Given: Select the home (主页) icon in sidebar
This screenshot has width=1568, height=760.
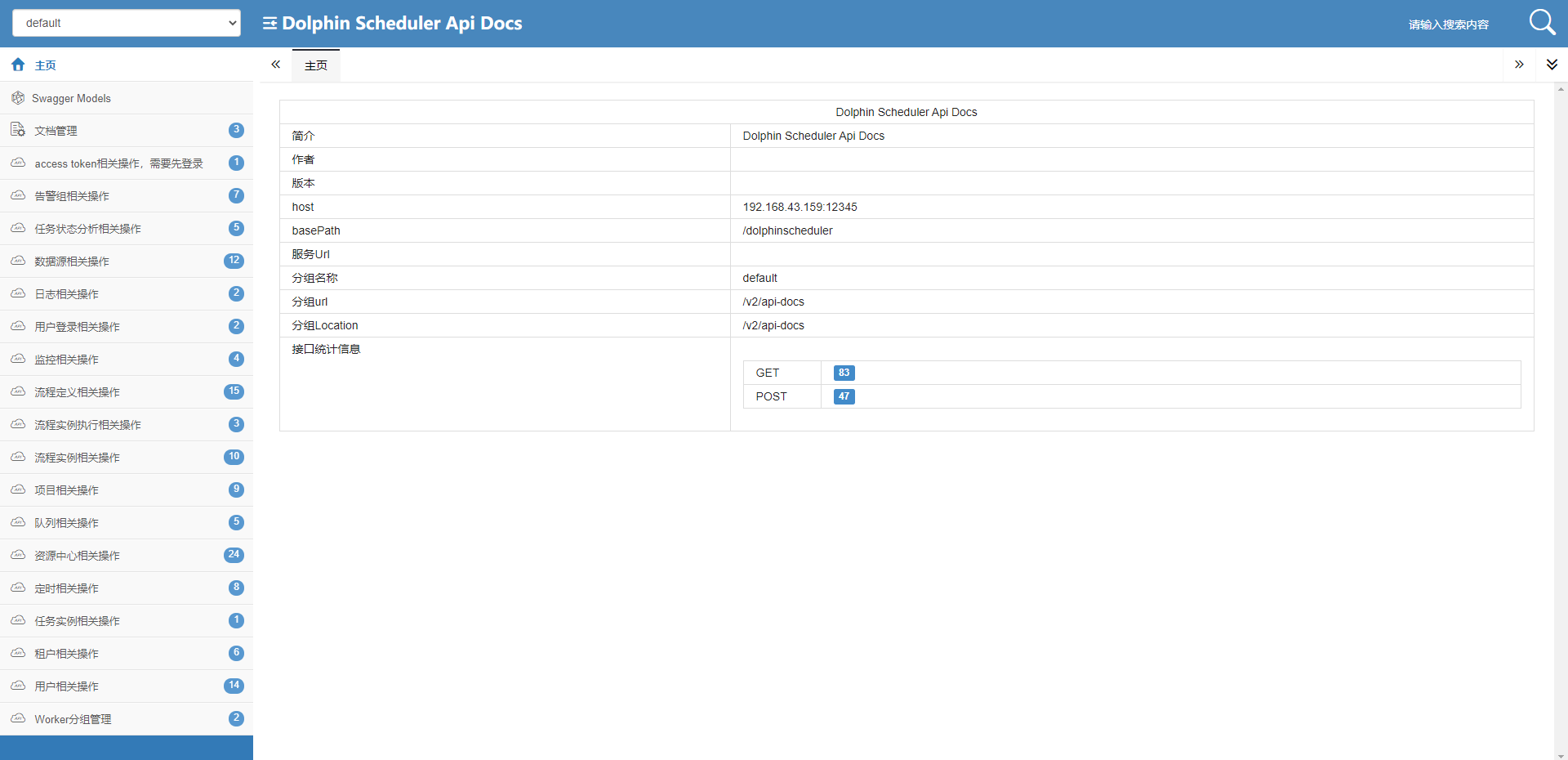Looking at the screenshot, I should pyautogui.click(x=17, y=65).
